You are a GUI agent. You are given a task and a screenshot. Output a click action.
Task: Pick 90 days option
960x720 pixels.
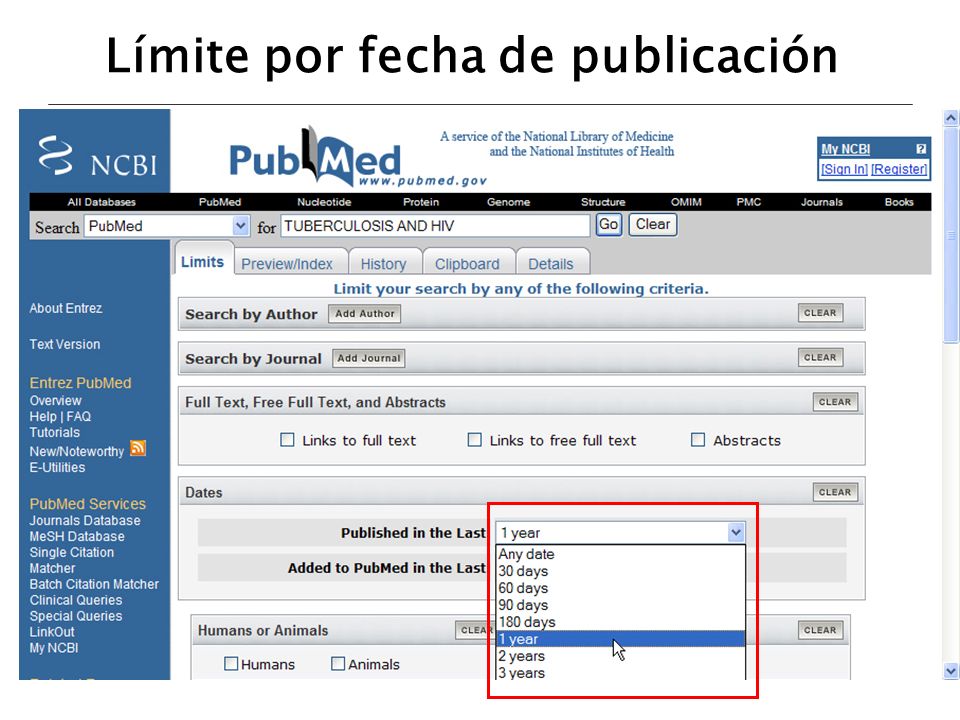[x=621, y=606]
